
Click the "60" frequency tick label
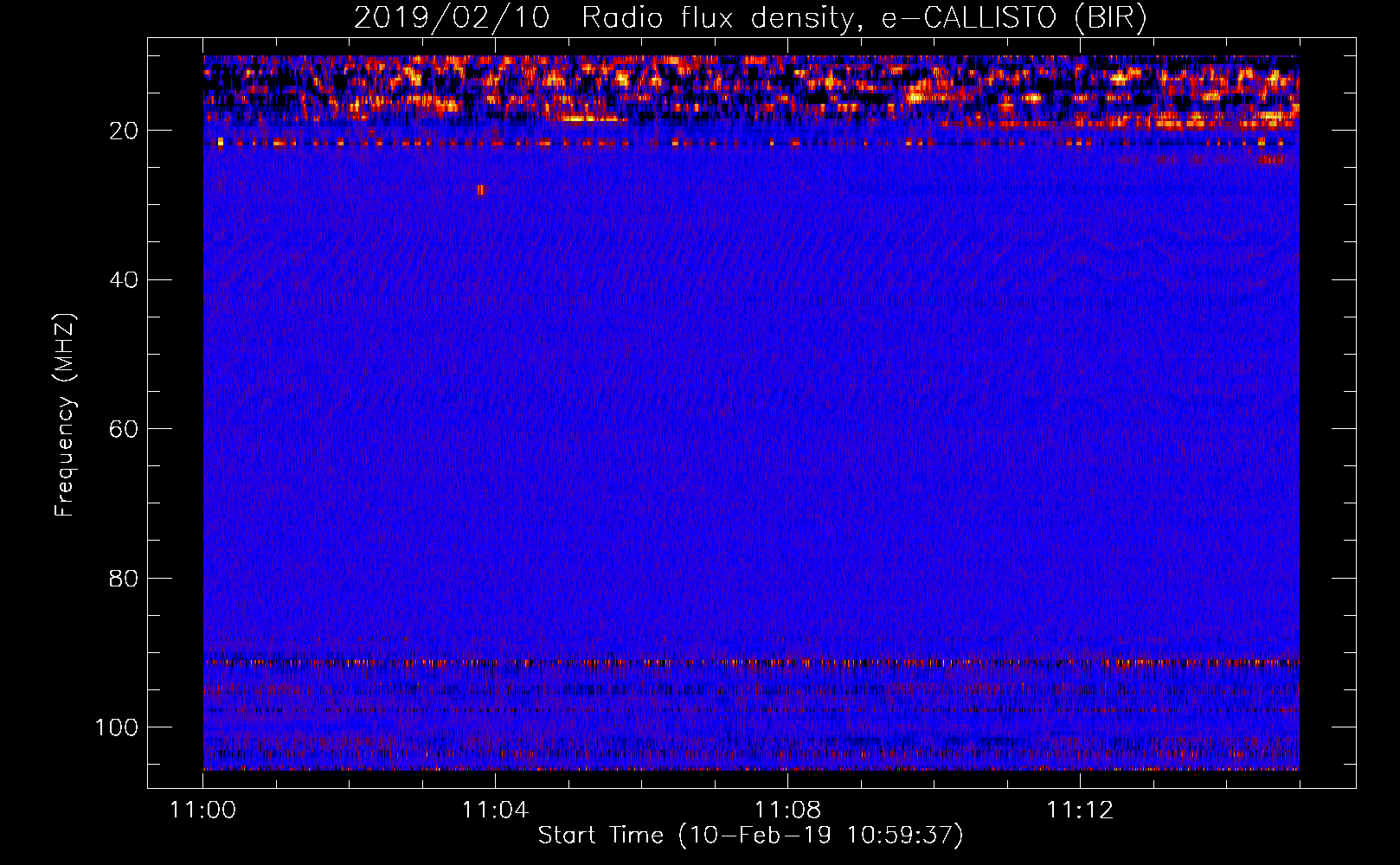[124, 429]
